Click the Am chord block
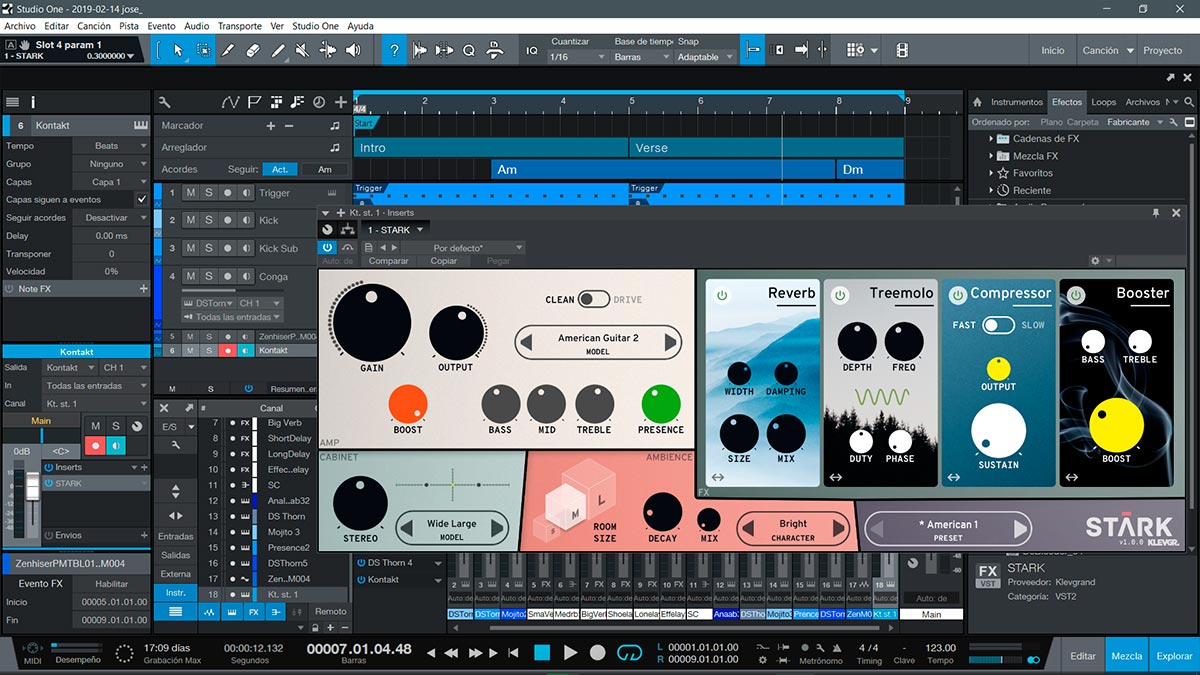 [x=663, y=170]
